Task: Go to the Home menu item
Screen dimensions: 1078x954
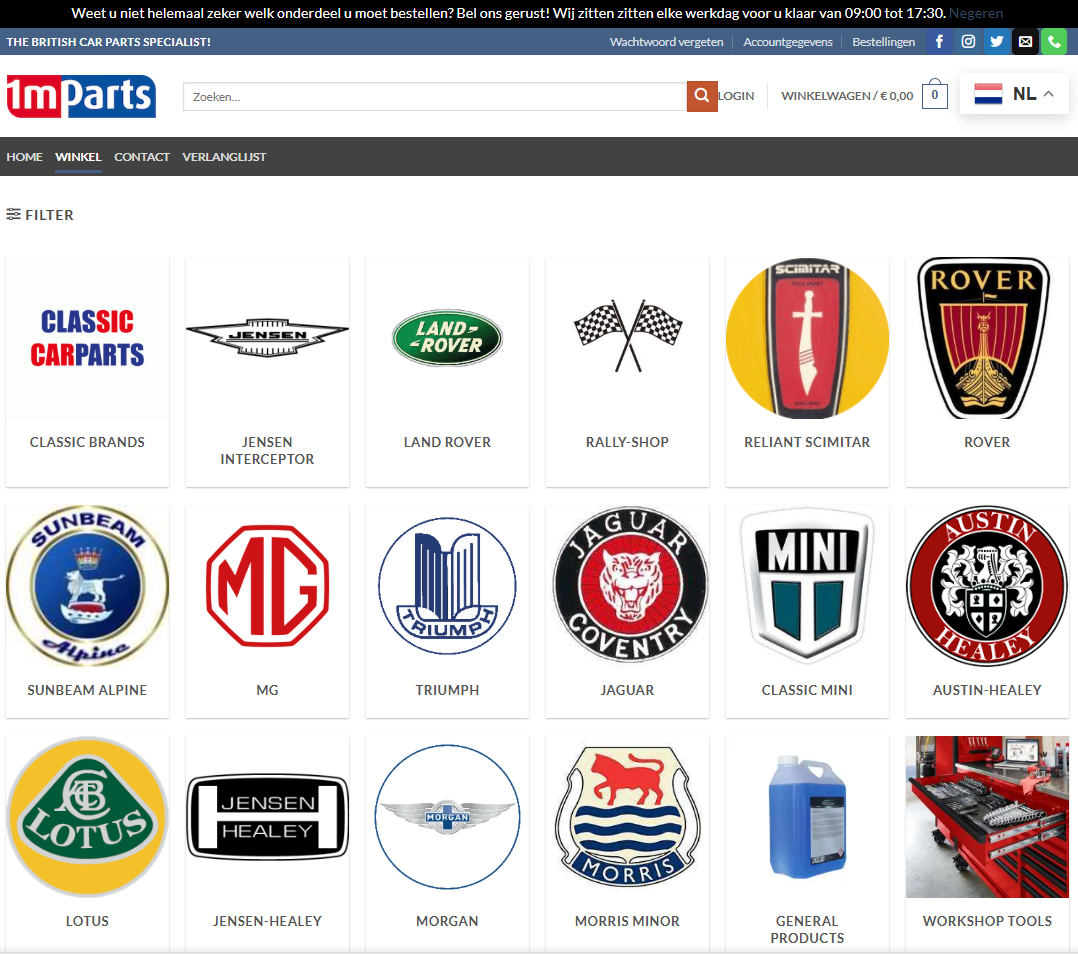Action: point(24,157)
